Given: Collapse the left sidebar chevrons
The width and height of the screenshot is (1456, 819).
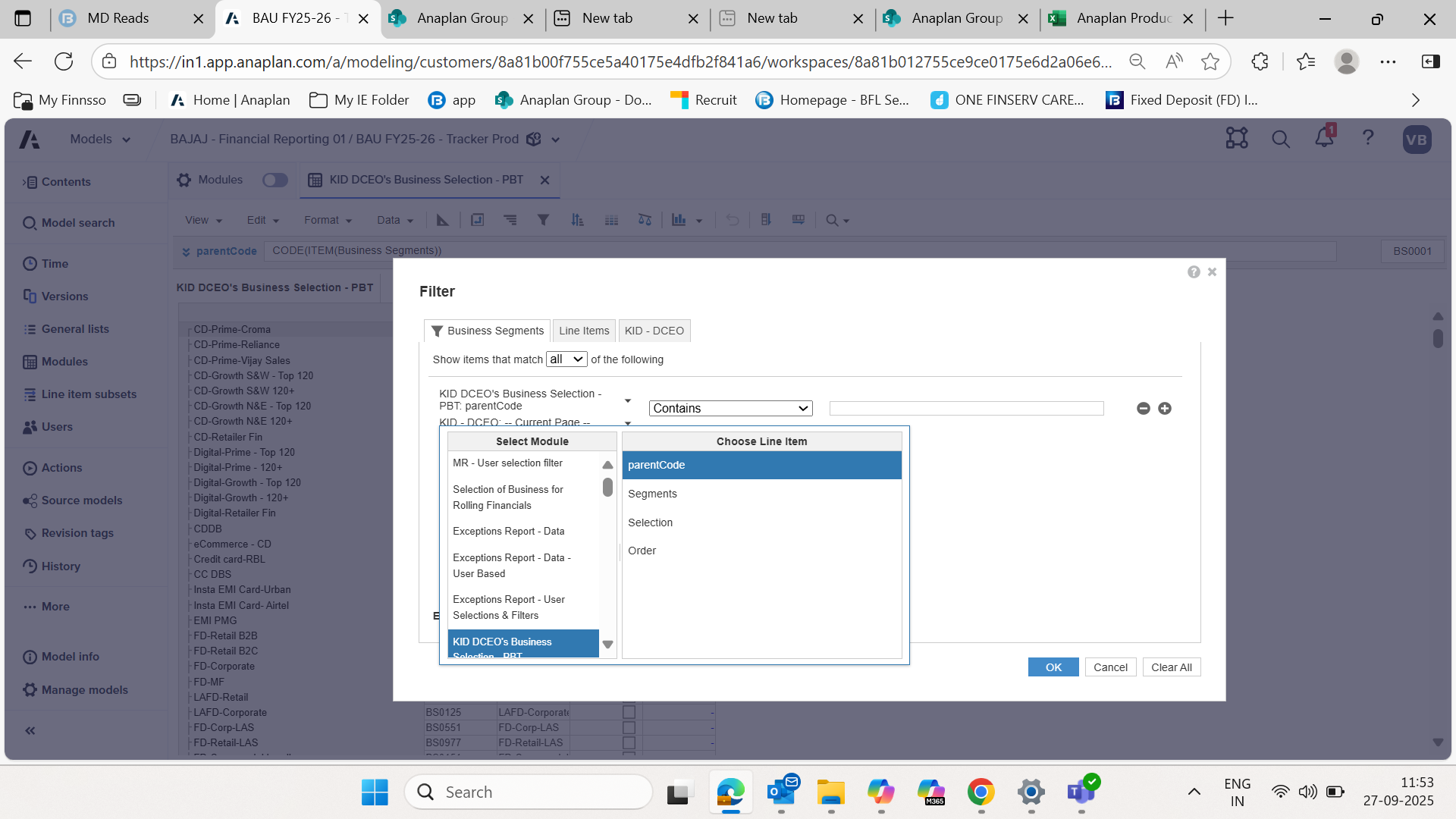Looking at the screenshot, I should click(30, 731).
